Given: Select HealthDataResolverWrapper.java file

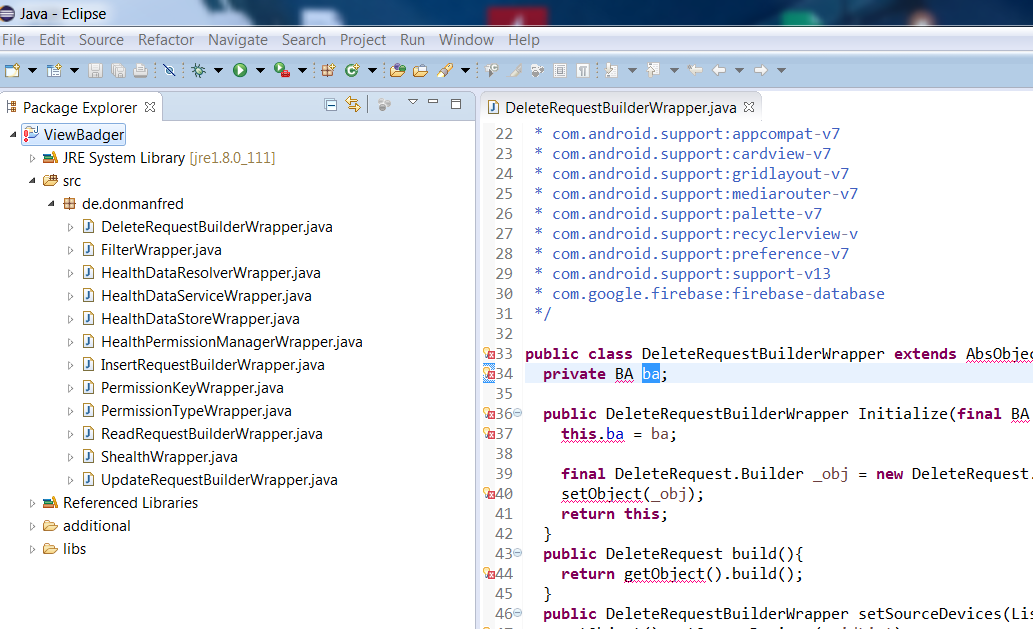Looking at the screenshot, I should [211, 273].
